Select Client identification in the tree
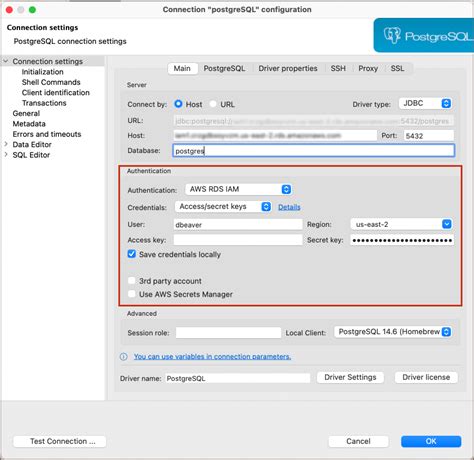The height and width of the screenshot is (460, 474). tap(56, 92)
